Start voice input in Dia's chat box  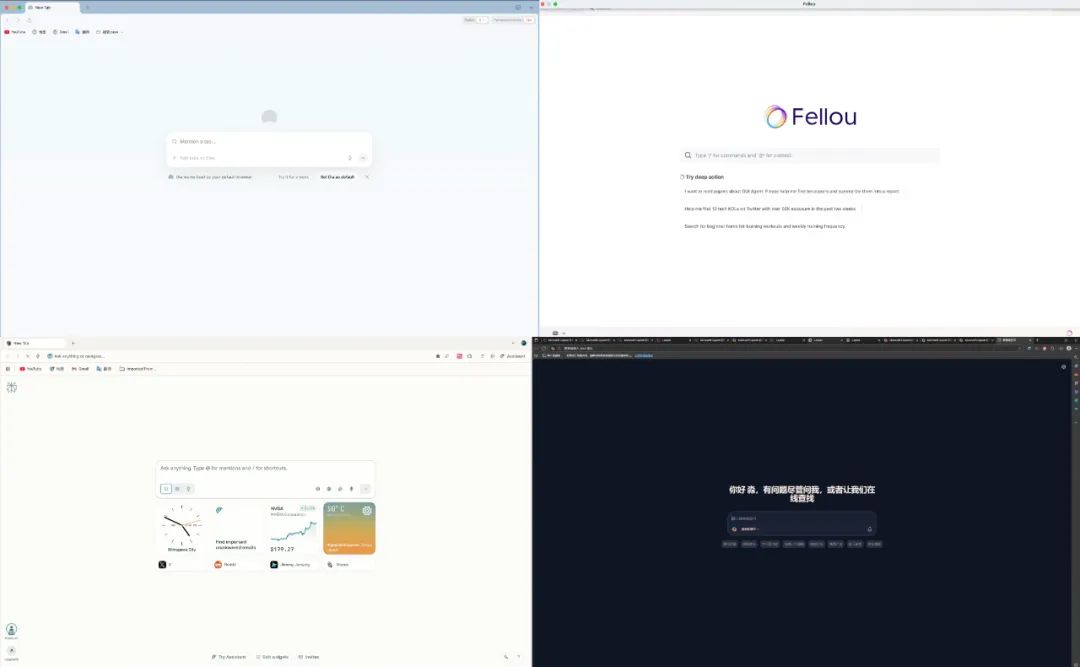point(350,158)
